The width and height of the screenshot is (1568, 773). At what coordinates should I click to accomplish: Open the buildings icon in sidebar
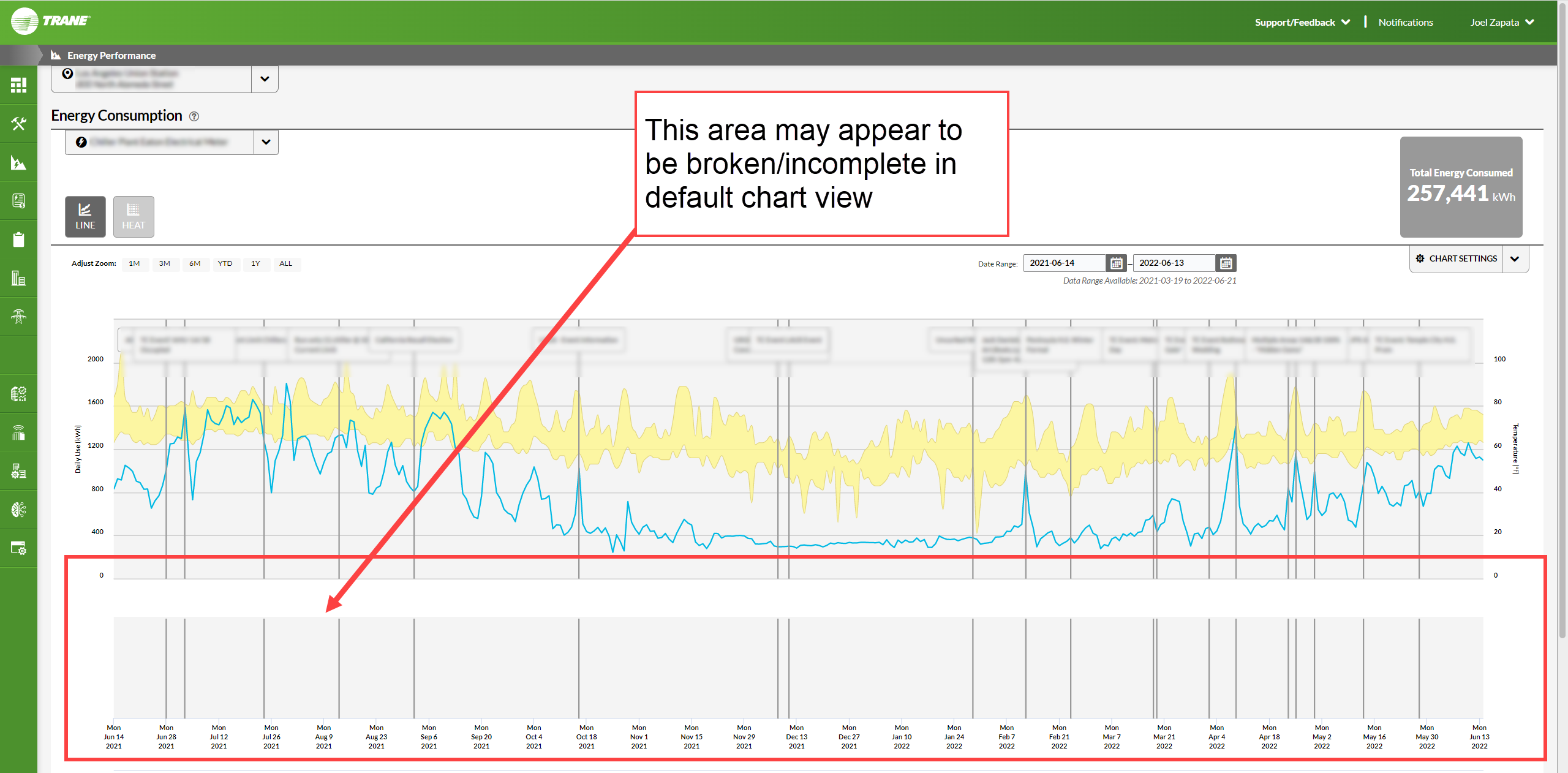point(18,278)
